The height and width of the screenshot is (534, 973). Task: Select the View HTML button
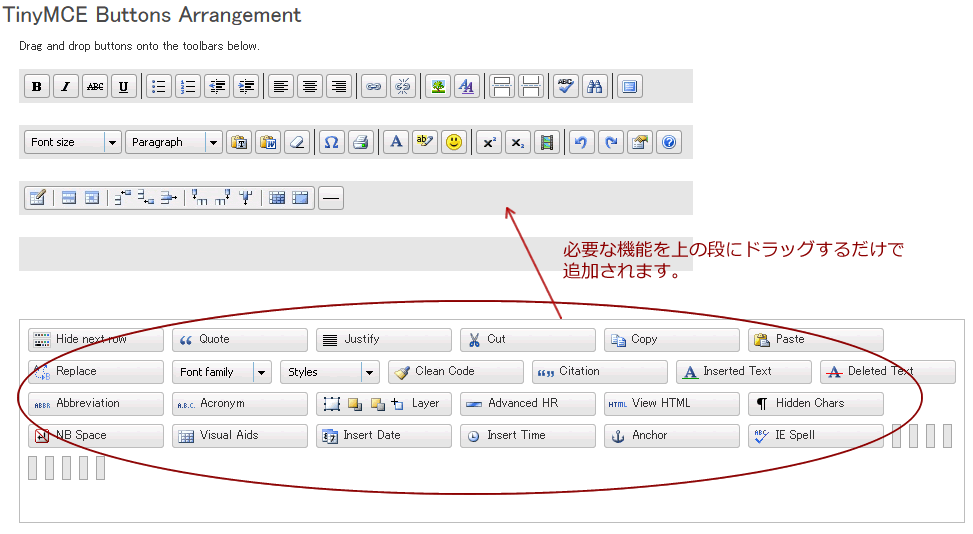point(671,404)
